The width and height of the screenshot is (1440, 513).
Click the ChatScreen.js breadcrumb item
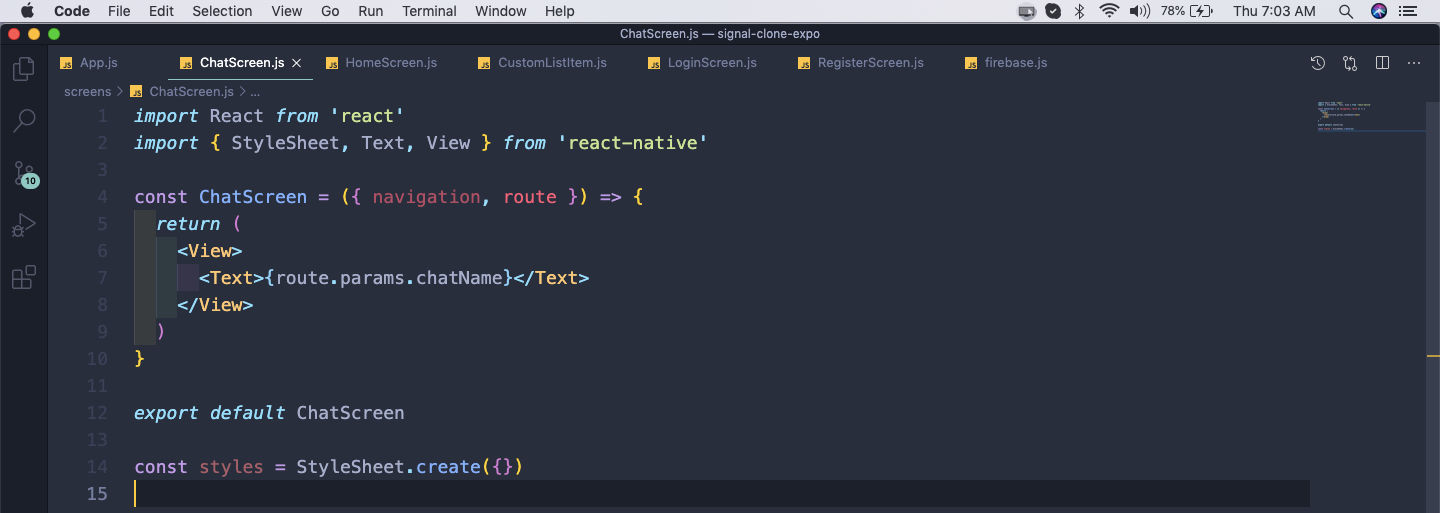[x=181, y=91]
